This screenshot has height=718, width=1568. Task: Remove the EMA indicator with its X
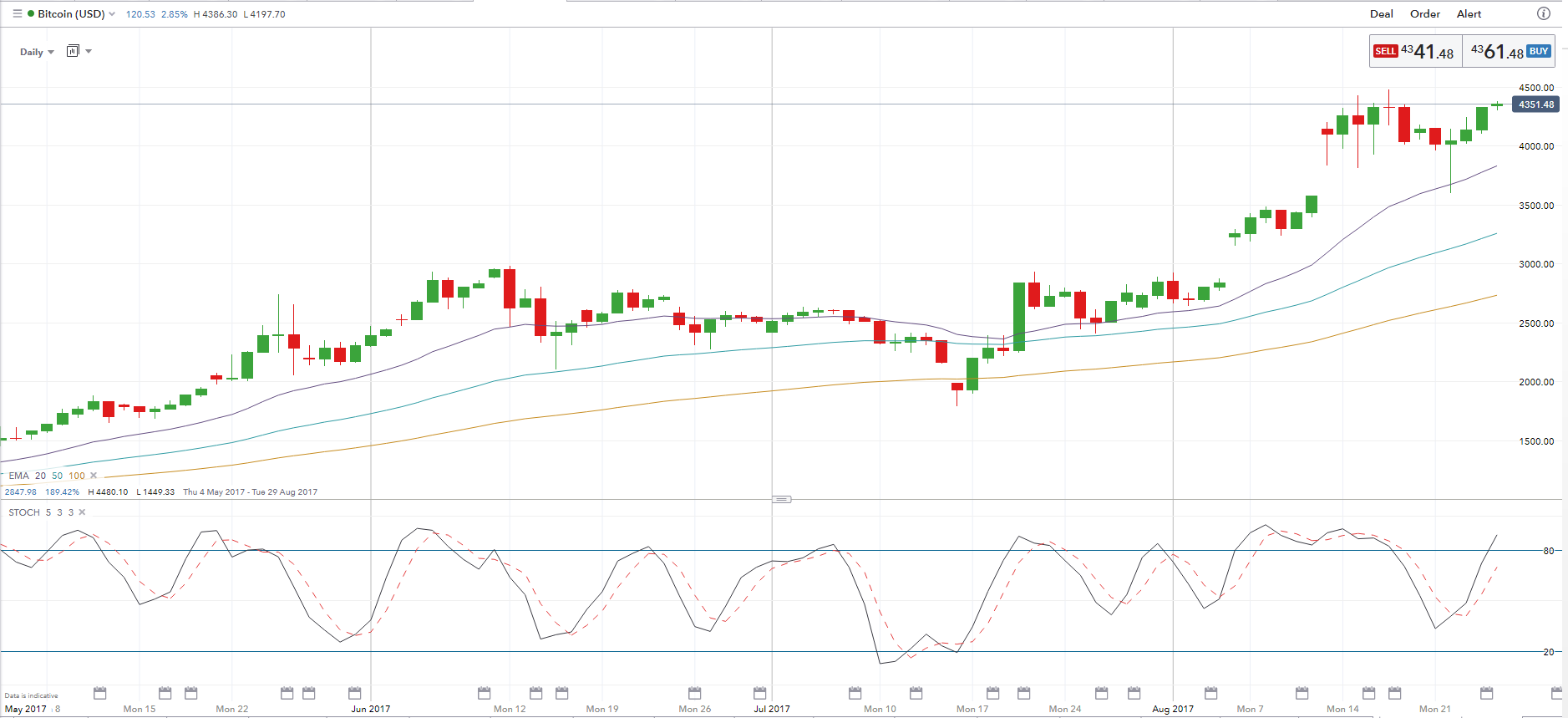(x=94, y=476)
